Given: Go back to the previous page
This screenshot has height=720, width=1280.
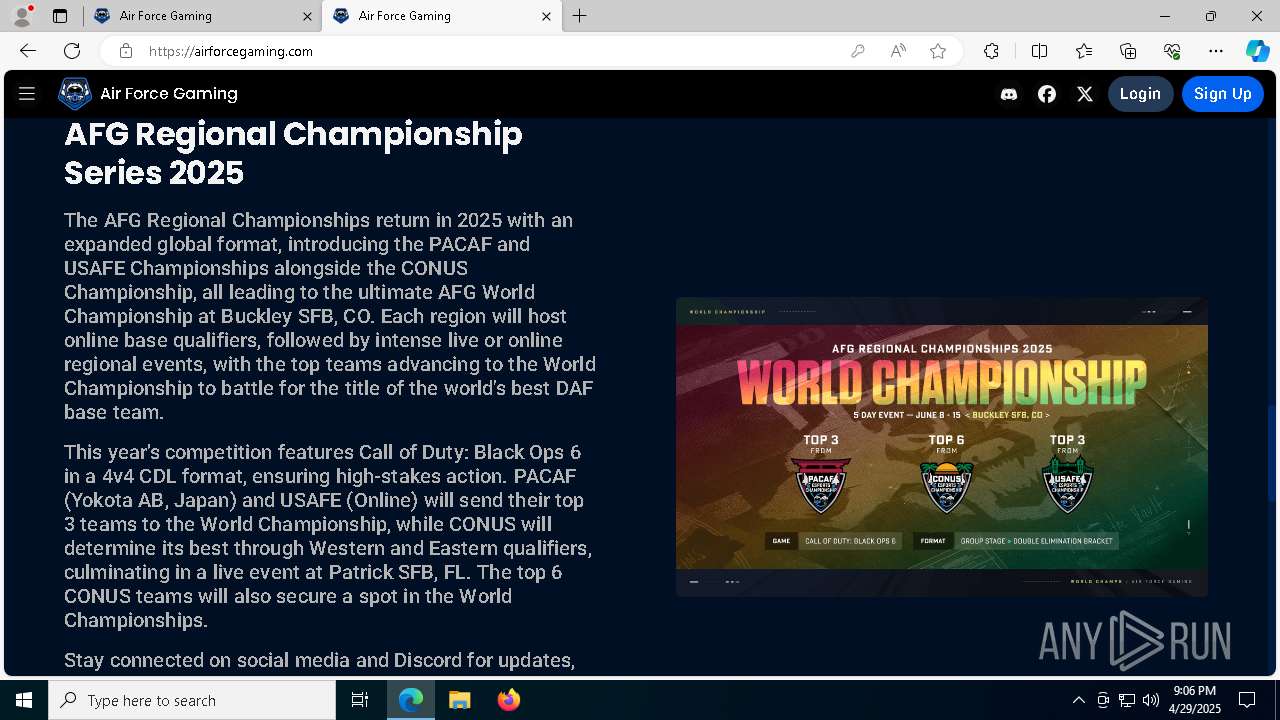Looking at the screenshot, I should tap(28, 51).
